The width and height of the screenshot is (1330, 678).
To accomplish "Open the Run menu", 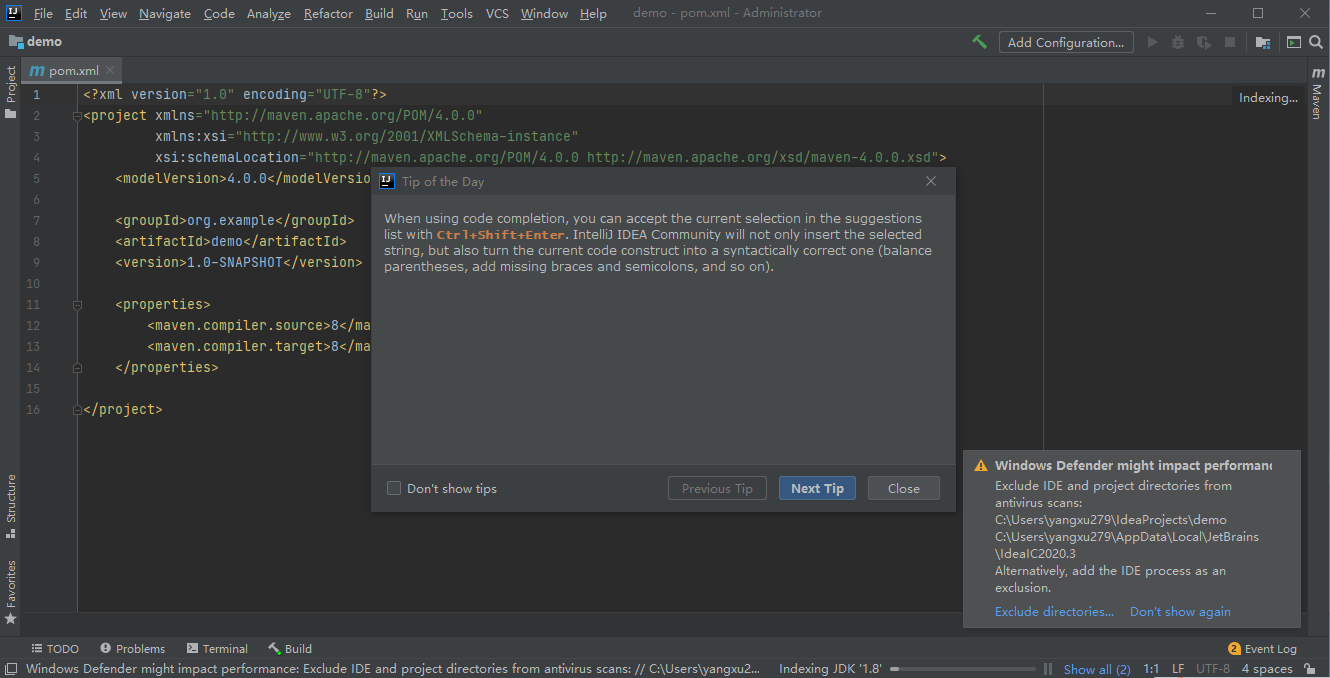I will (x=417, y=13).
